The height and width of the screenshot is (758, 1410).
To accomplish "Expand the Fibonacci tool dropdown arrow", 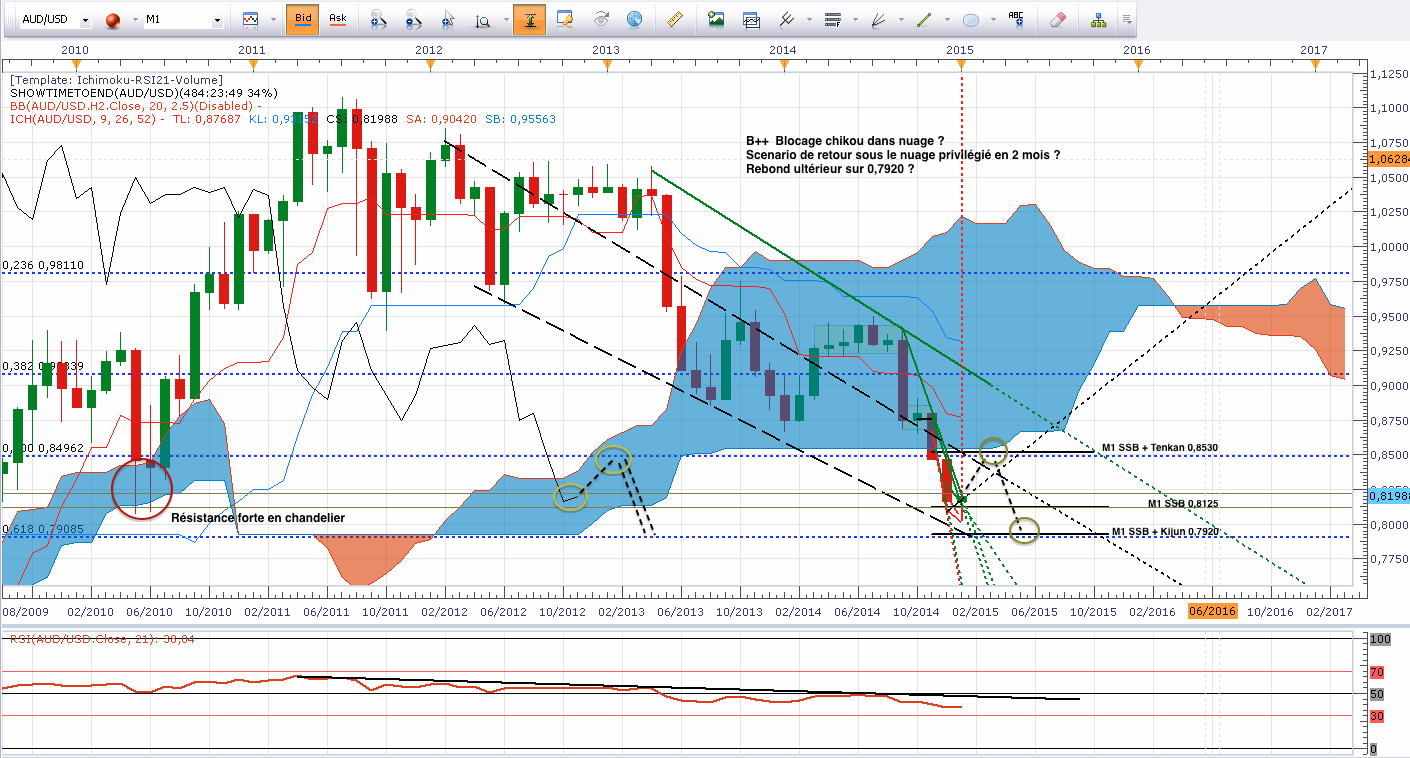I will pyautogui.click(x=853, y=20).
